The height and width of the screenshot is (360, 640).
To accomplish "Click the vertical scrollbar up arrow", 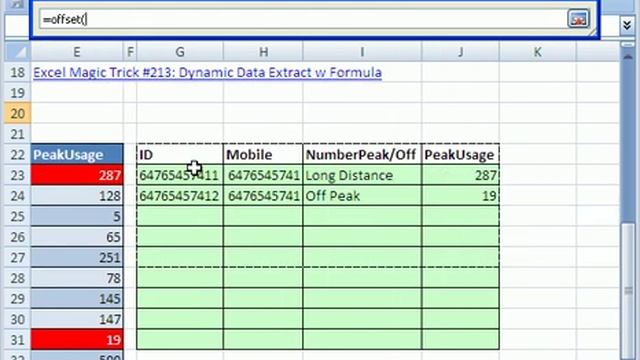I will point(628,56).
